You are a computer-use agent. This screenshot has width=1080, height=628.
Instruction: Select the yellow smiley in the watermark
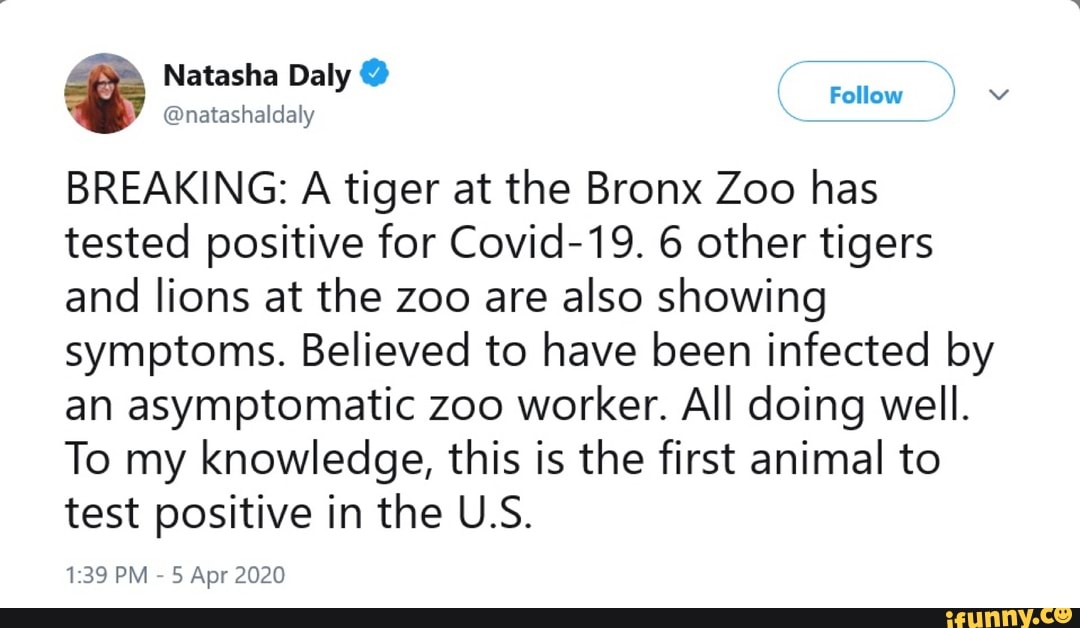pos(1063,617)
